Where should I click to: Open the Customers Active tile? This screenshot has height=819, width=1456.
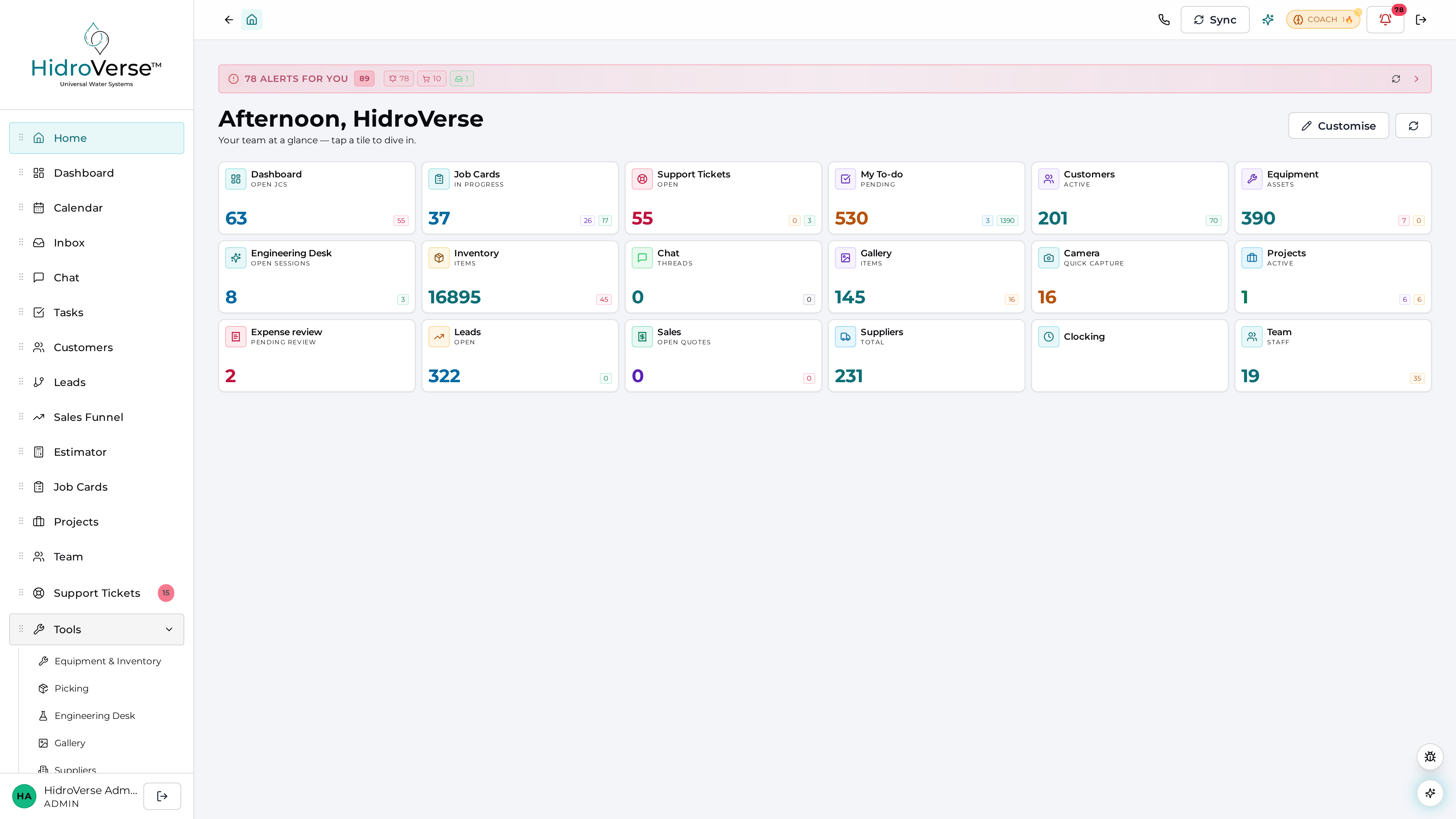(x=1129, y=198)
